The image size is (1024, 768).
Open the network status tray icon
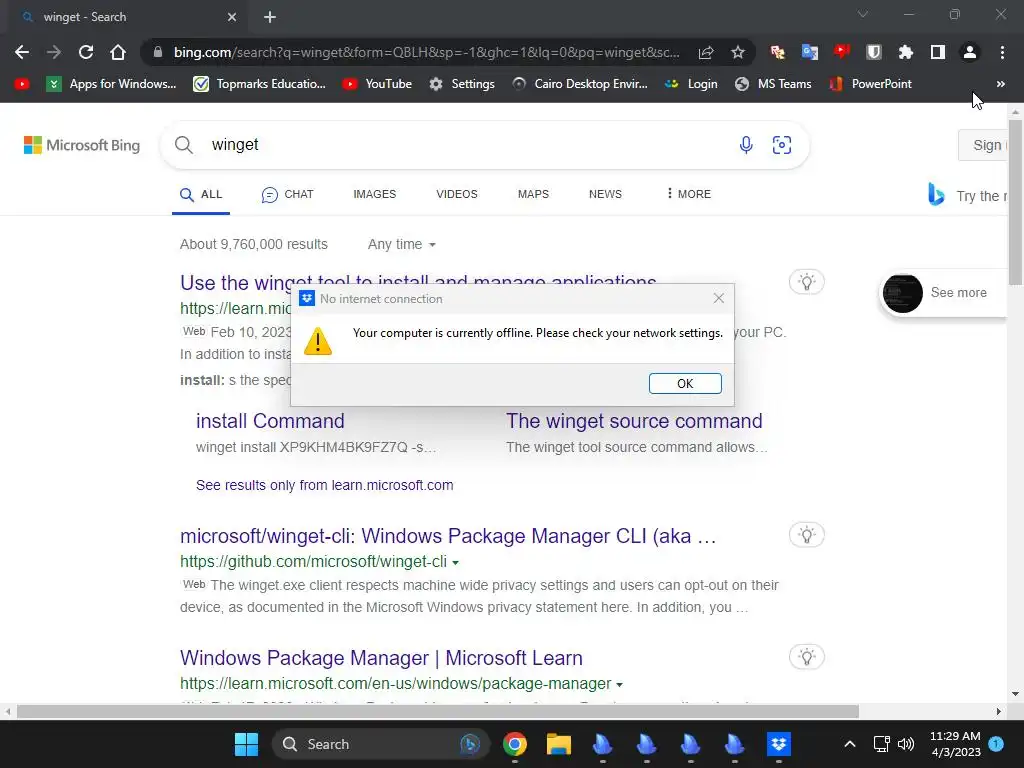point(882,744)
